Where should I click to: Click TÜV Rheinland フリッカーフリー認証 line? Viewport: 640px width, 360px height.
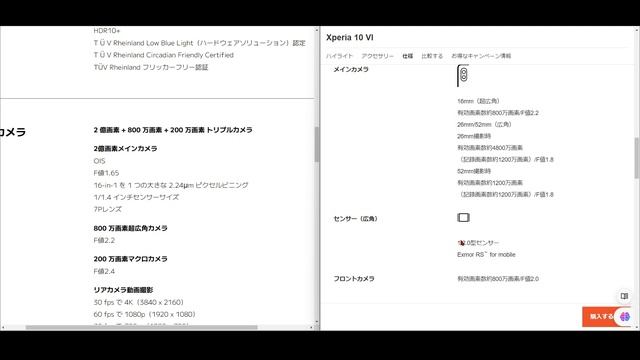click(x=151, y=67)
